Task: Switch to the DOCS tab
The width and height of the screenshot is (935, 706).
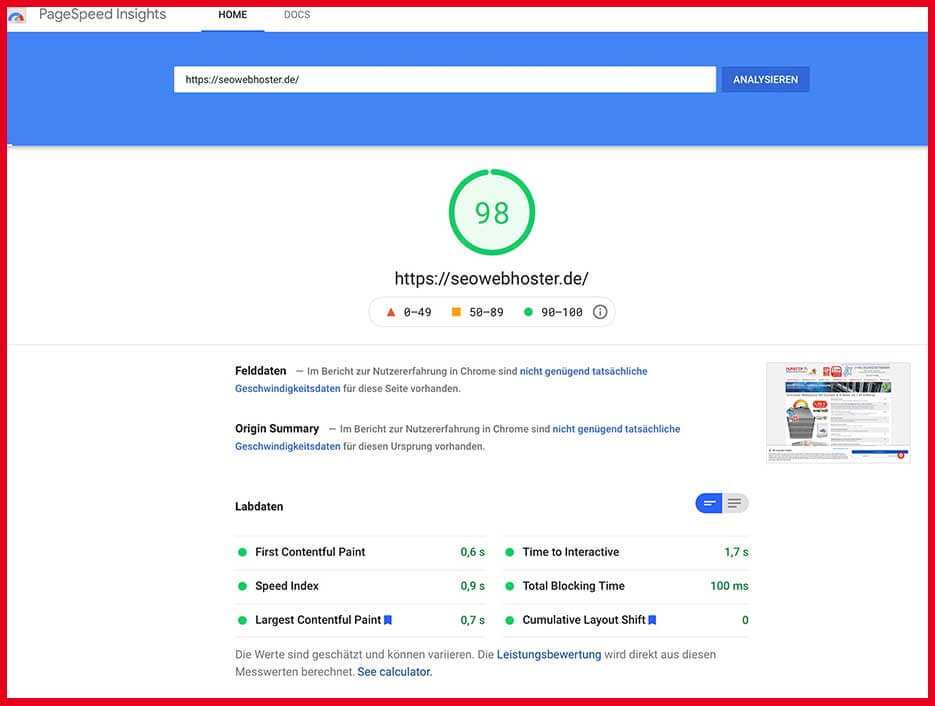Action: [296, 15]
